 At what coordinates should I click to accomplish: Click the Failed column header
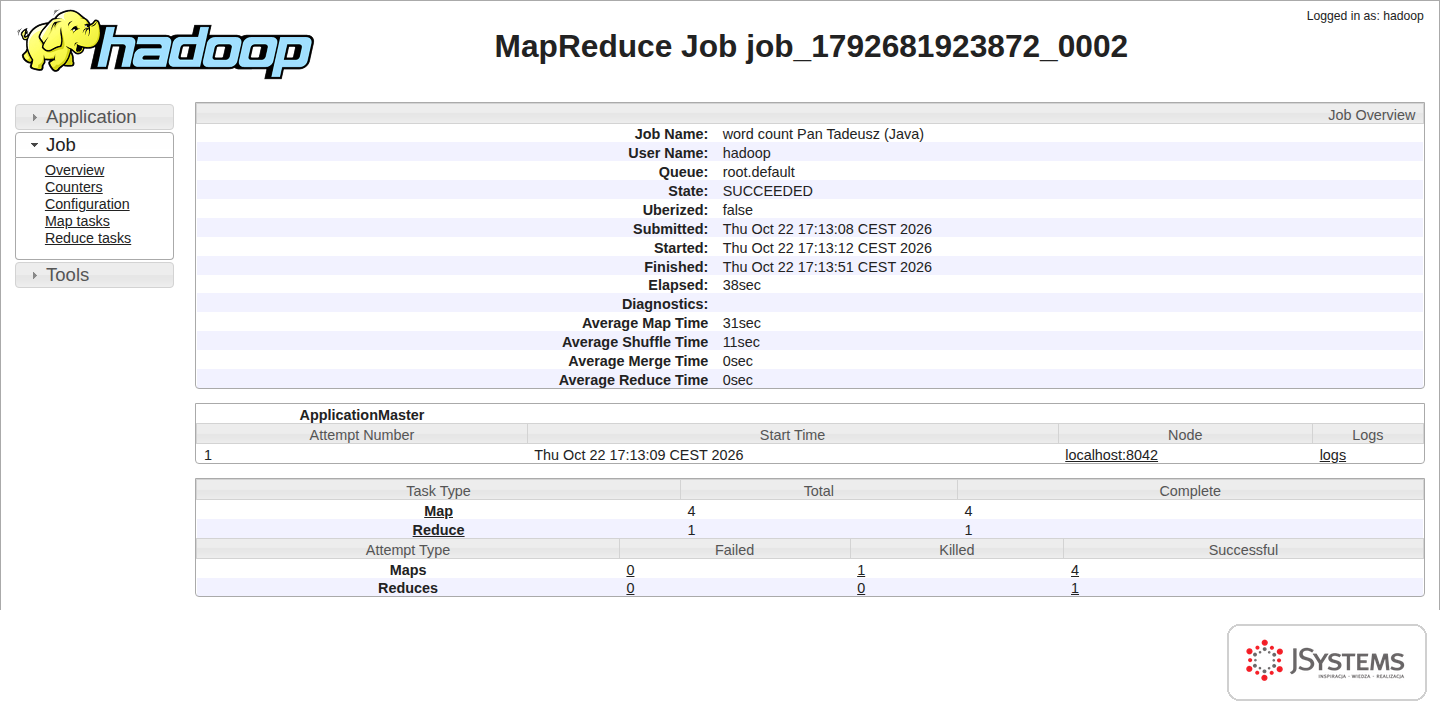coord(735,550)
